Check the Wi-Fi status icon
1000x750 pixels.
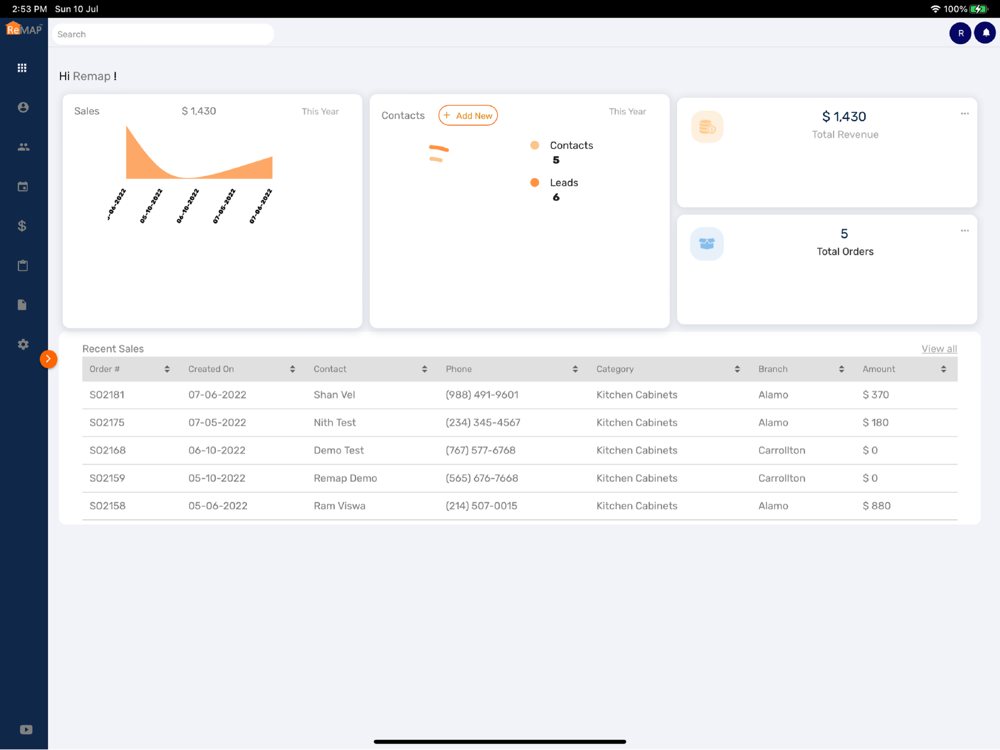click(x=936, y=9)
